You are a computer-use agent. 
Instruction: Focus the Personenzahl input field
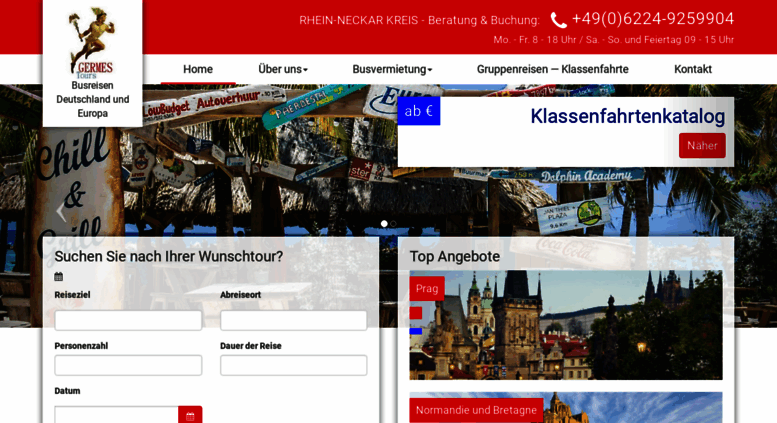point(128,365)
